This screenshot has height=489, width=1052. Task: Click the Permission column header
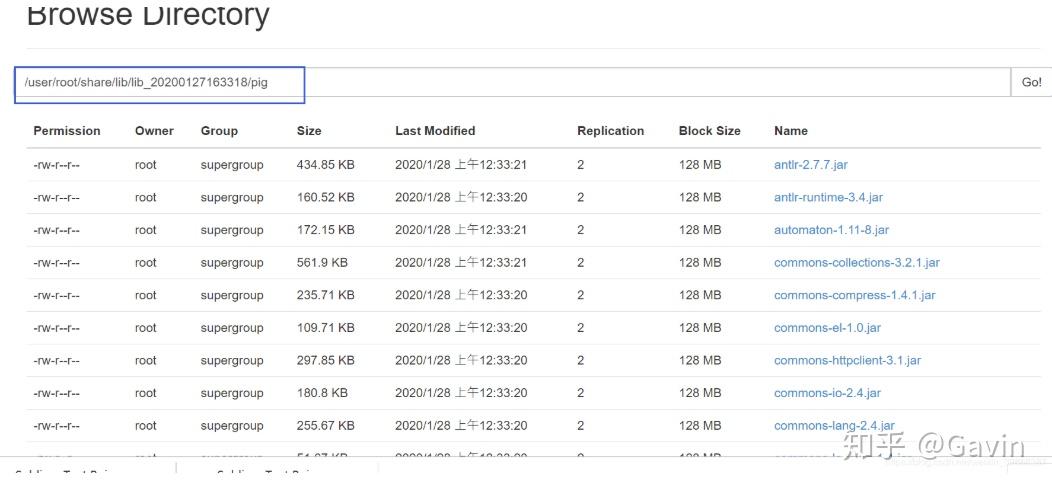67,131
